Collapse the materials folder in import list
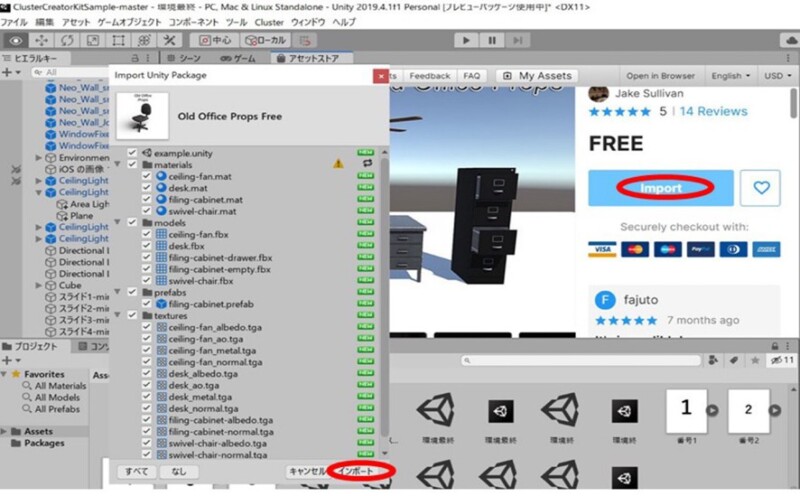800x496 pixels. pos(118,164)
